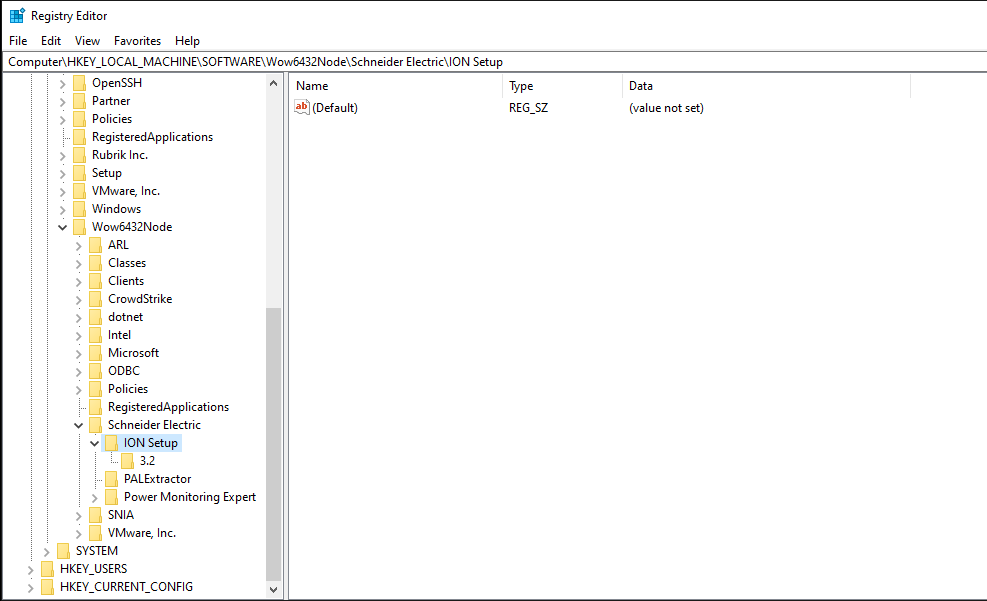Click the tree scrollbar down arrow
The image size is (987, 601).
(273, 590)
